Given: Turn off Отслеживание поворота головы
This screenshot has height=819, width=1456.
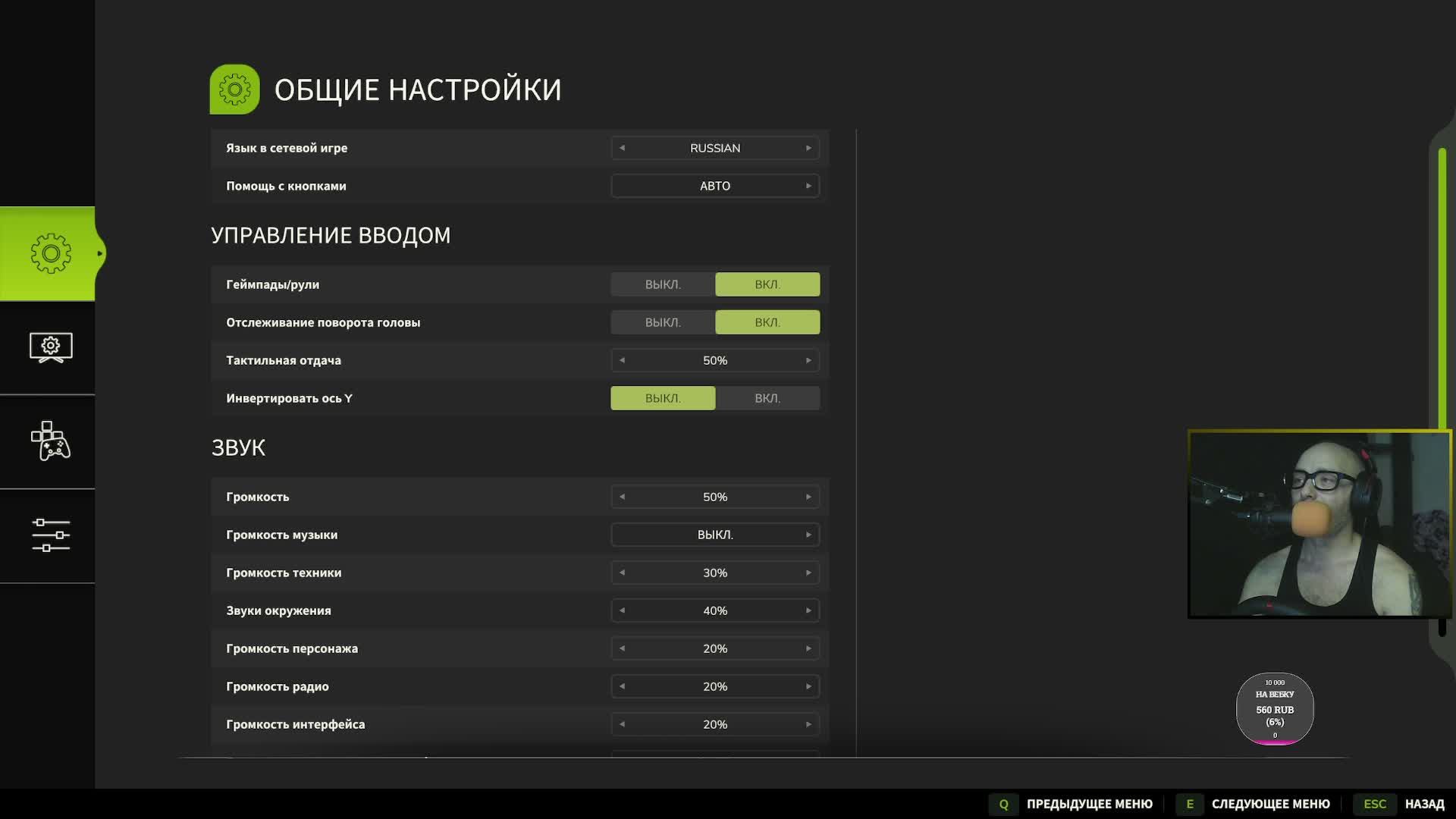Looking at the screenshot, I should [x=663, y=322].
